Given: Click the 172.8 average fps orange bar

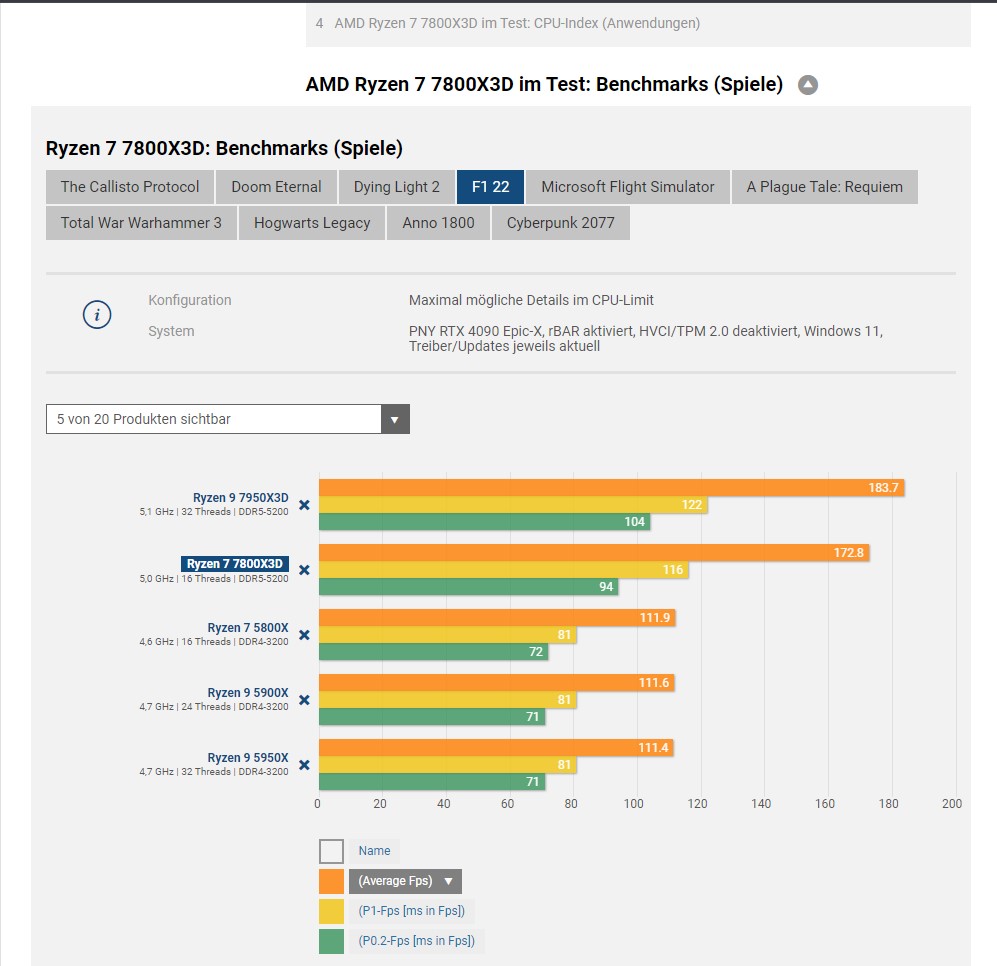Looking at the screenshot, I should click(x=594, y=553).
